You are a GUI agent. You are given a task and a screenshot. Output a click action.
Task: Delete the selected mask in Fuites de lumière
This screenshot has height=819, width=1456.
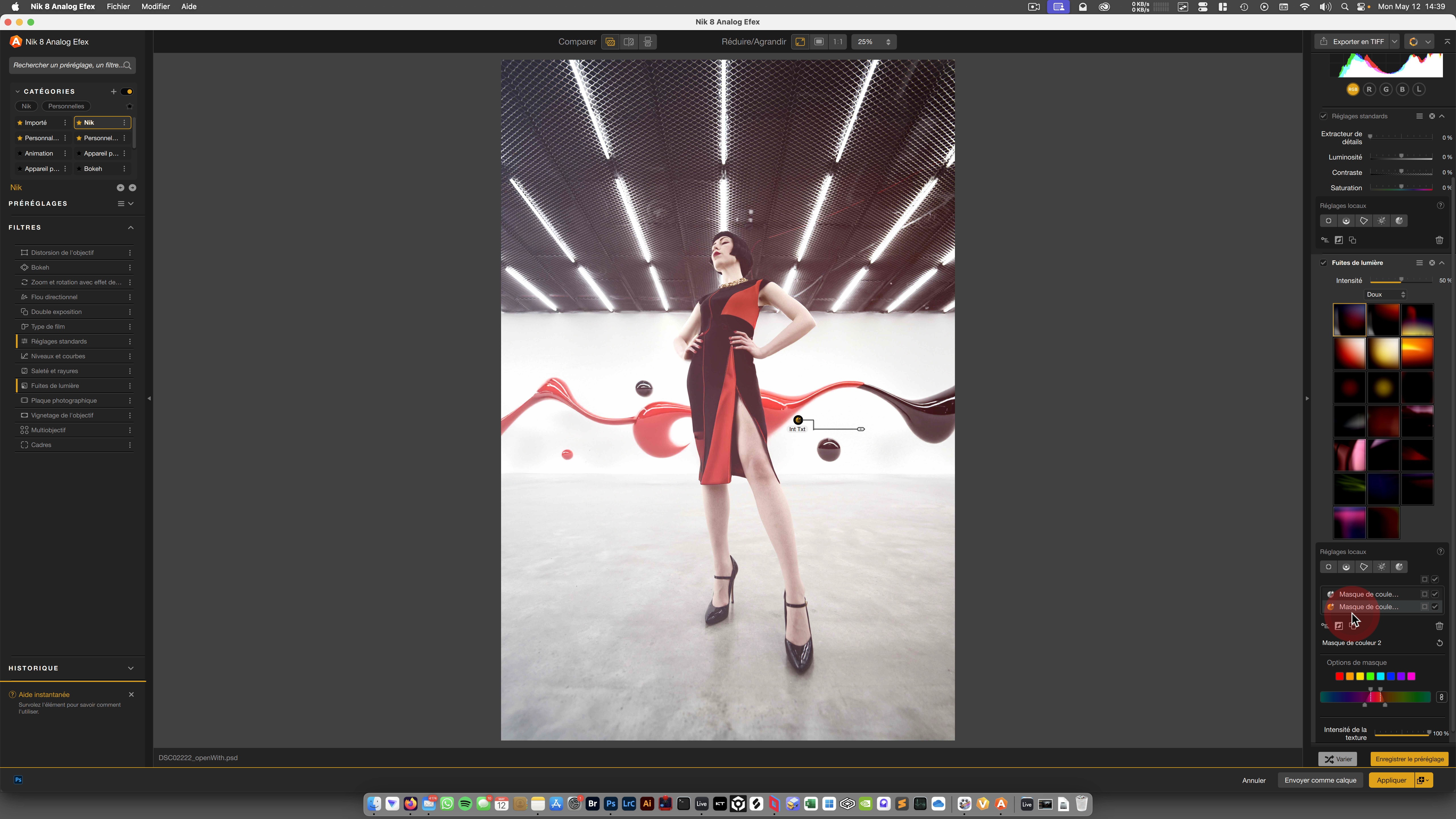tap(1439, 626)
